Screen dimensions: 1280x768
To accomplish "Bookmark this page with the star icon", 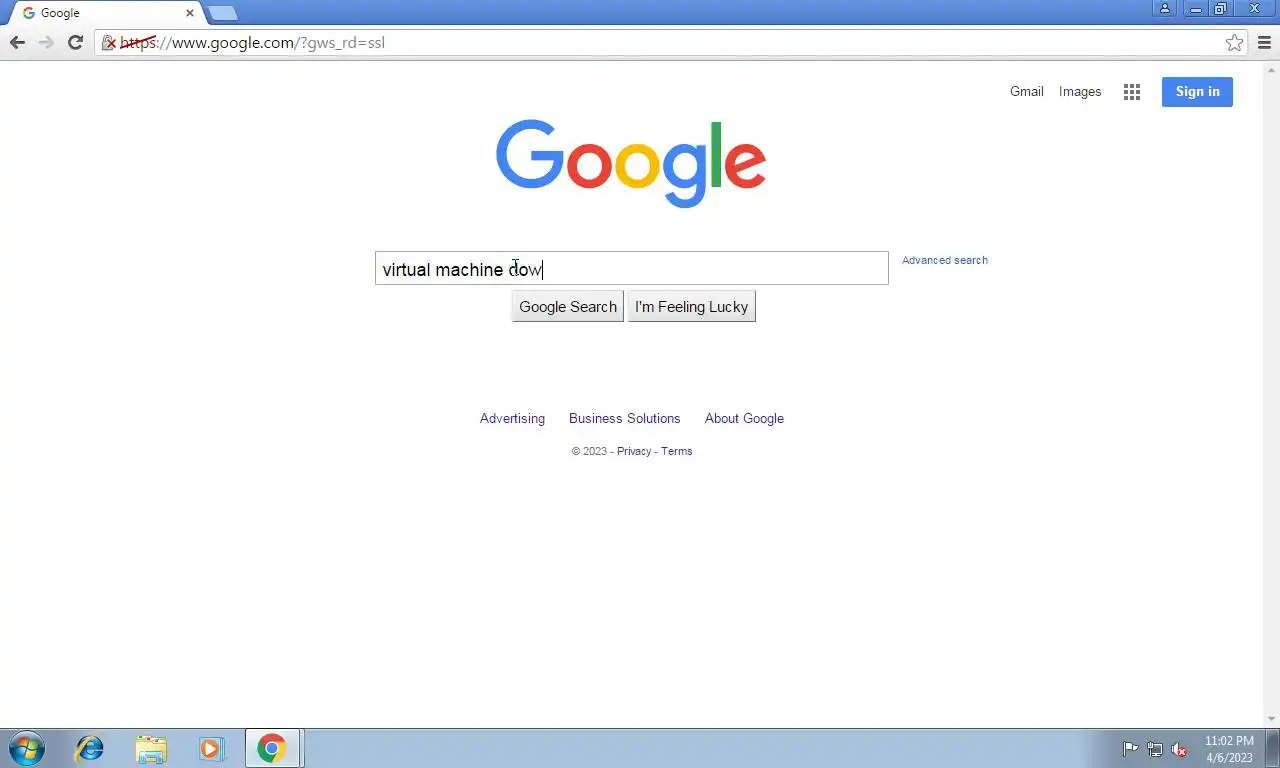I will [1234, 42].
